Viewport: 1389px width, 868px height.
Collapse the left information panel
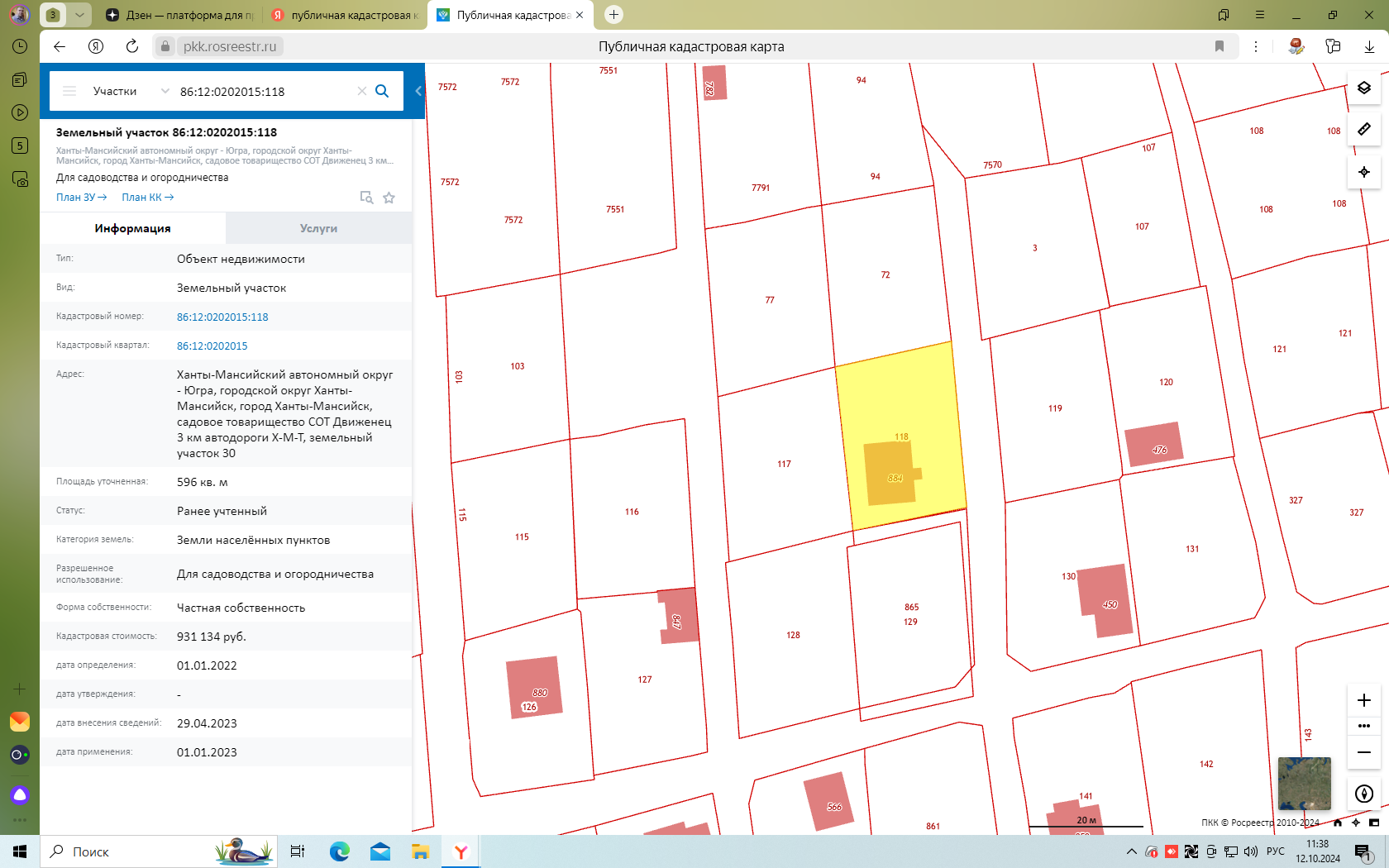click(418, 91)
